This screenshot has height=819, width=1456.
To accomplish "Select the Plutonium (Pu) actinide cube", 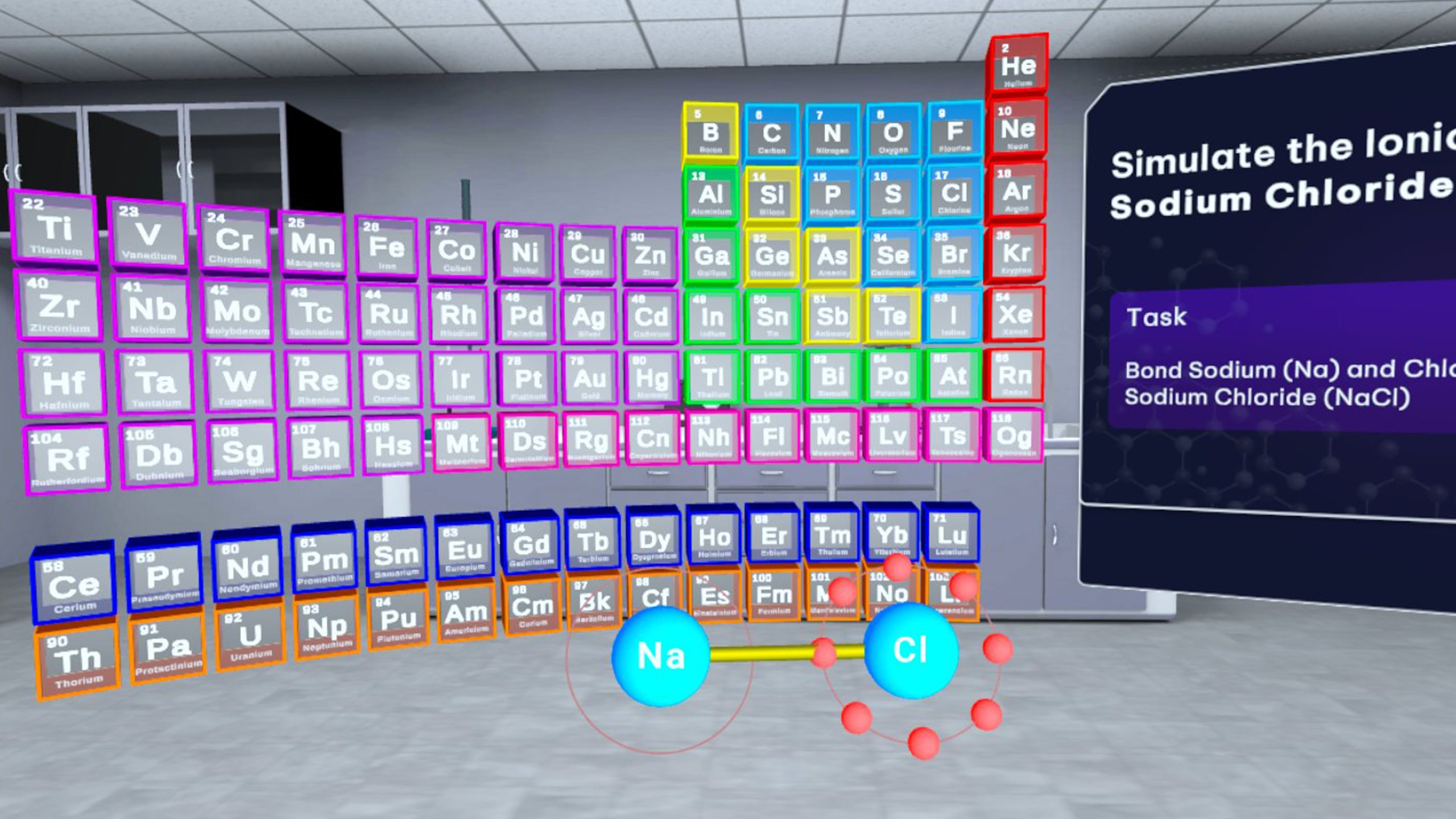I will coord(398,620).
